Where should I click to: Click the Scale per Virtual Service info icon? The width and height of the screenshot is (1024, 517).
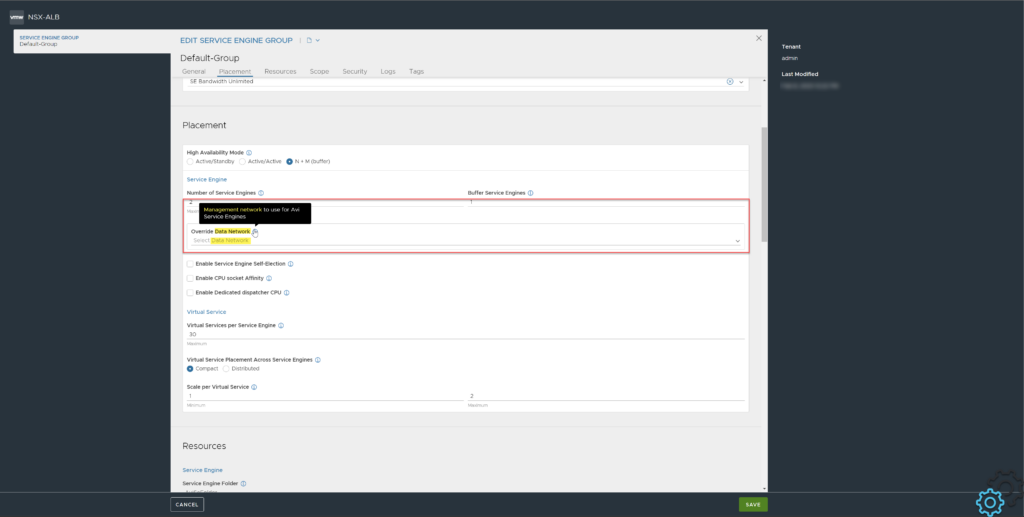(x=254, y=386)
